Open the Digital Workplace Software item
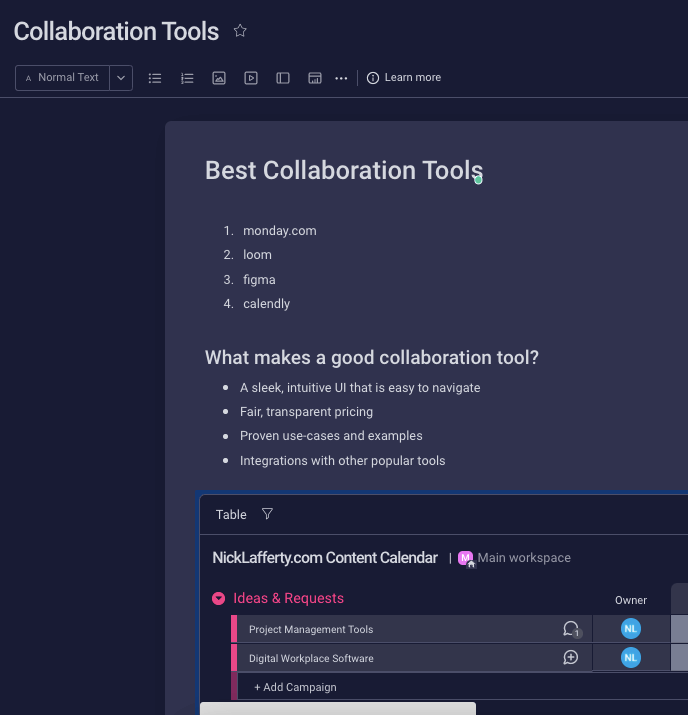The image size is (688, 715). (x=311, y=658)
